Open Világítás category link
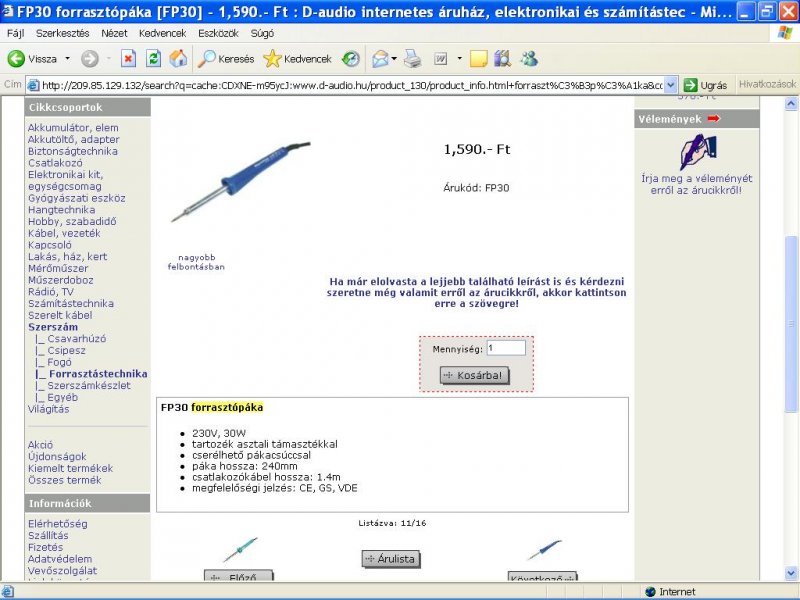The height and width of the screenshot is (600, 800). pos(48,409)
